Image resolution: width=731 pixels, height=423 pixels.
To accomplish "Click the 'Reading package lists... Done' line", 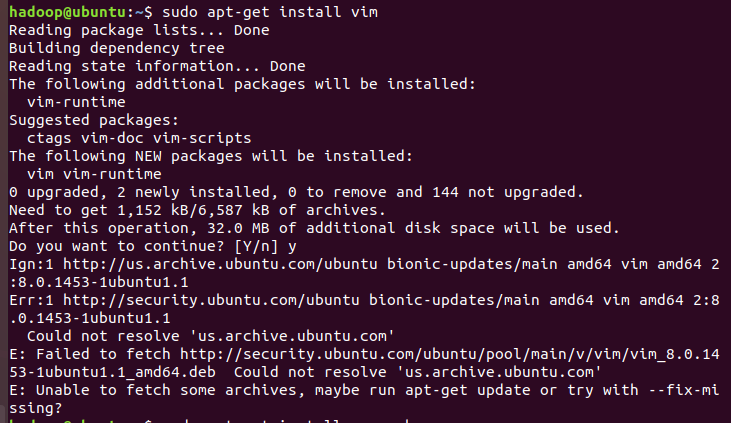I will (139, 30).
